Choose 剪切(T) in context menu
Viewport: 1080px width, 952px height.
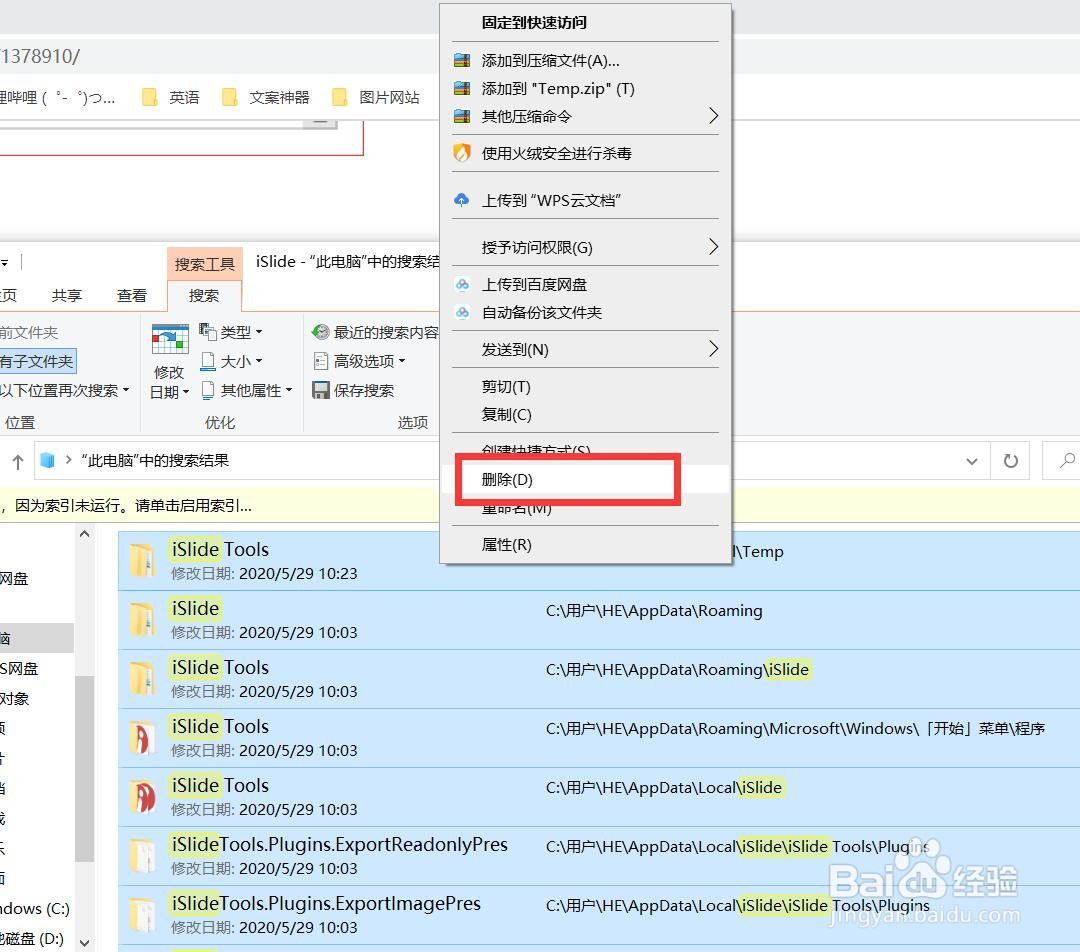click(585, 386)
